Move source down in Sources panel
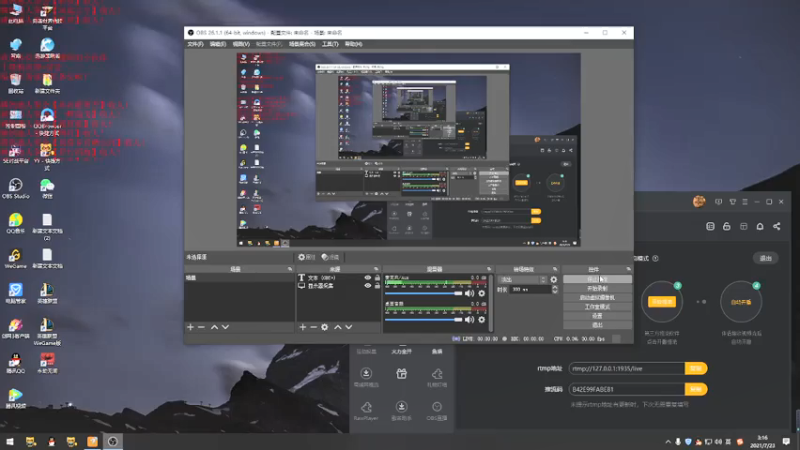 coord(348,327)
